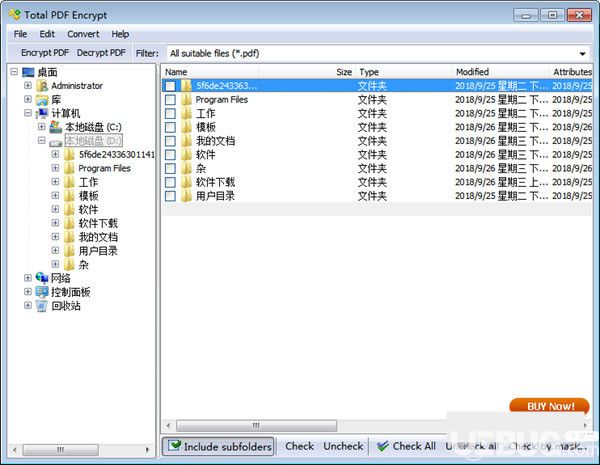This screenshot has width=600, height=465.
Task: Collapse the 桌面 root tree node
Action: 14,72
